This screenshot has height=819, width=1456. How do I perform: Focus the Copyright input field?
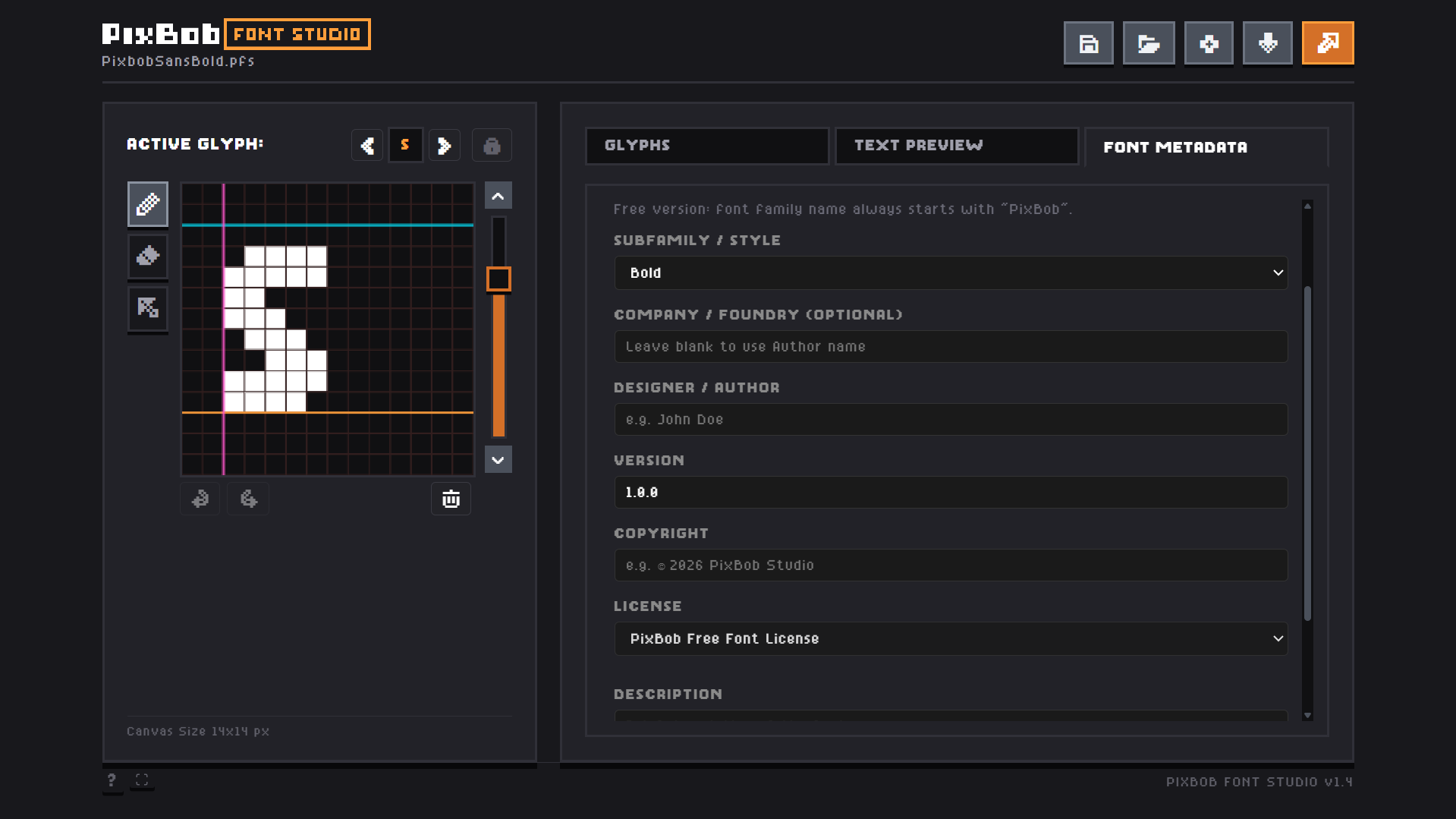[951, 565]
